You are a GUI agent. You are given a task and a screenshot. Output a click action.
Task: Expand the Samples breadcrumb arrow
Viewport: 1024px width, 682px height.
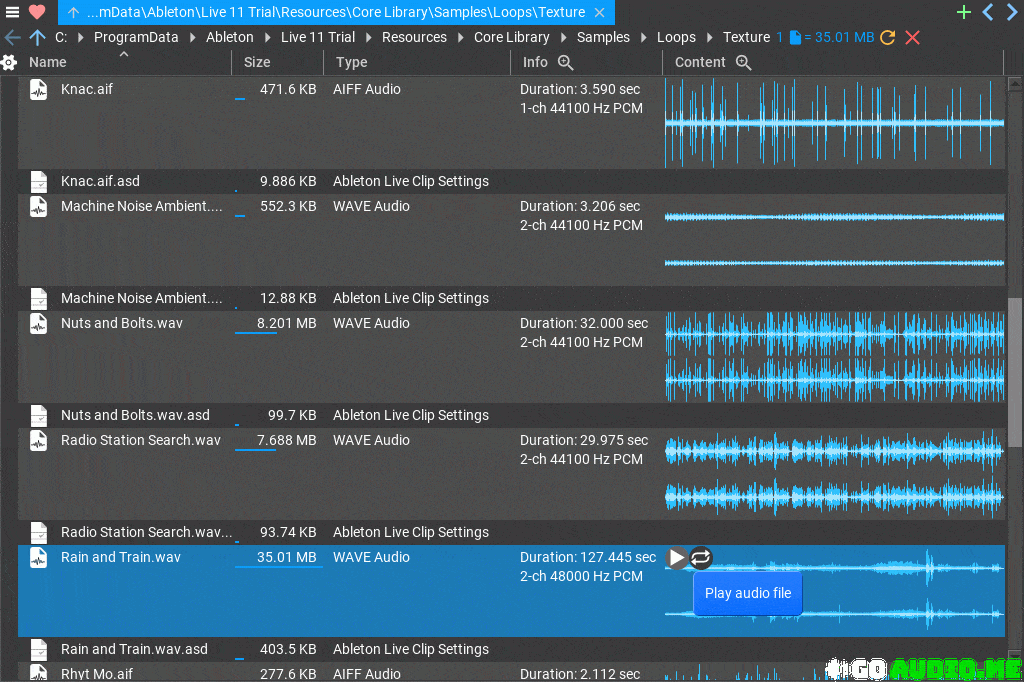643,37
